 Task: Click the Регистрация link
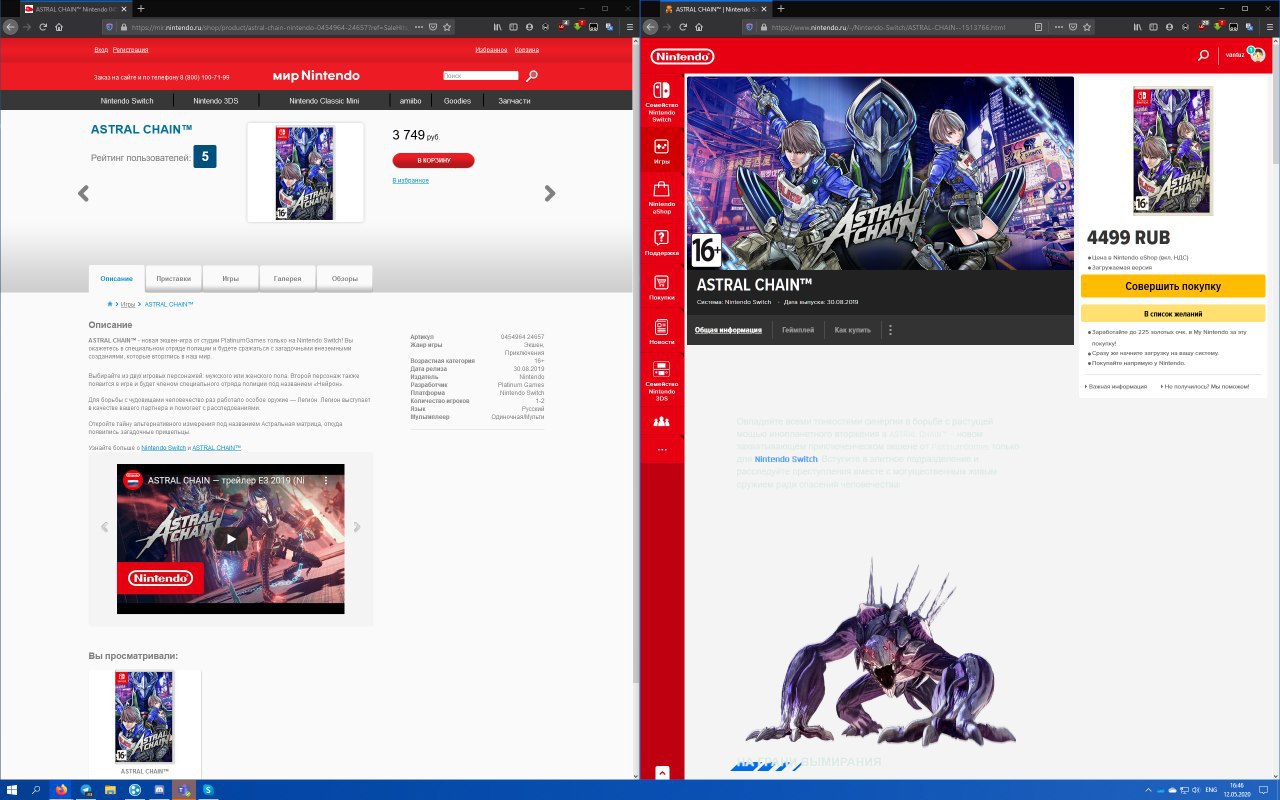click(x=129, y=49)
